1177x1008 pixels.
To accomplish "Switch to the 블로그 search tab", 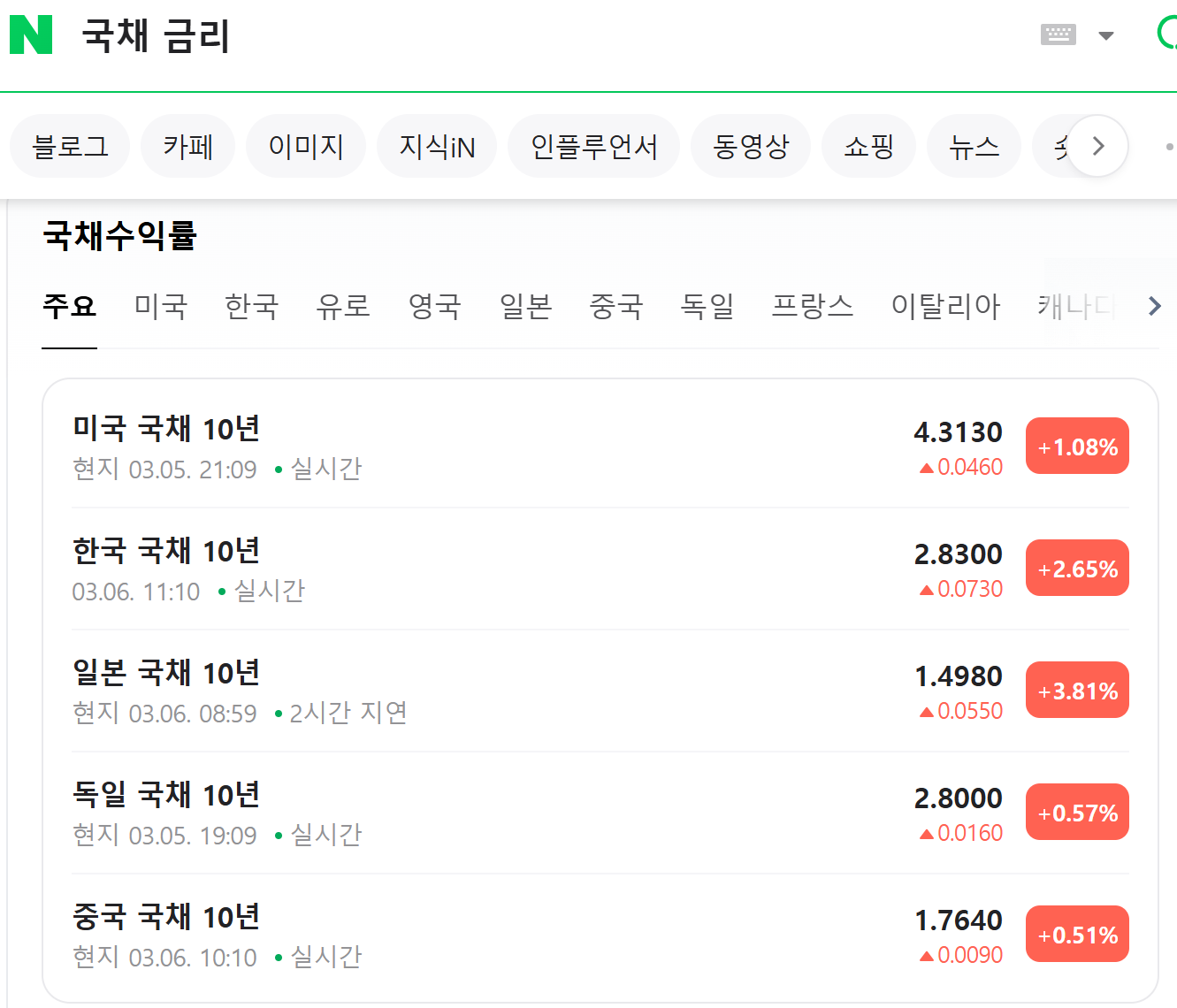I will 70,146.
